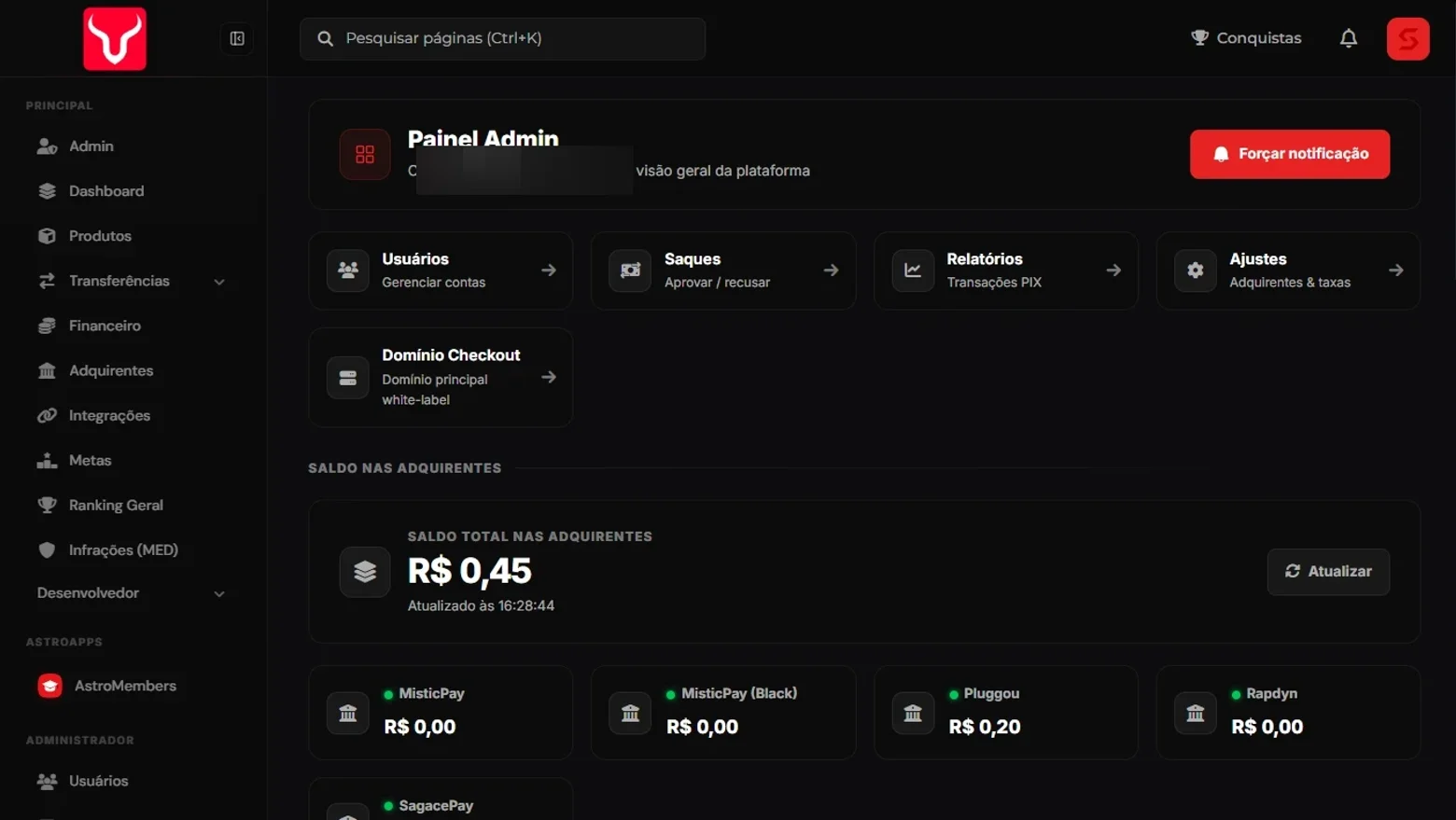Click the Forçar notificação button
This screenshot has height=820, width=1456.
[1290, 154]
